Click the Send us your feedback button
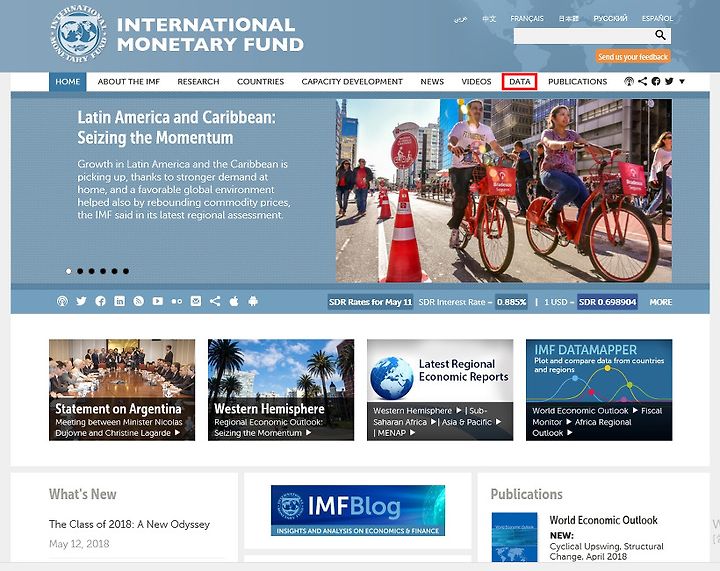Viewport: 720px width, 571px height. (x=633, y=56)
